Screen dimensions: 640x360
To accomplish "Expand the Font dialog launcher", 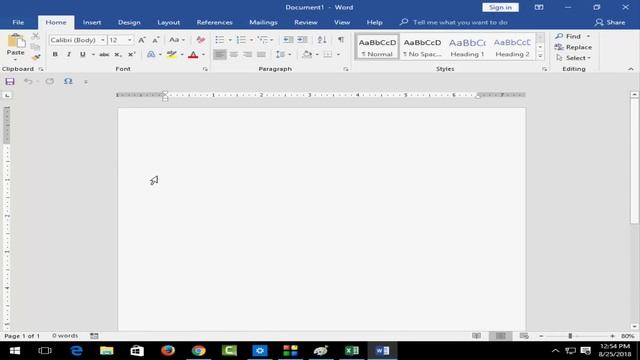I will click(205, 69).
